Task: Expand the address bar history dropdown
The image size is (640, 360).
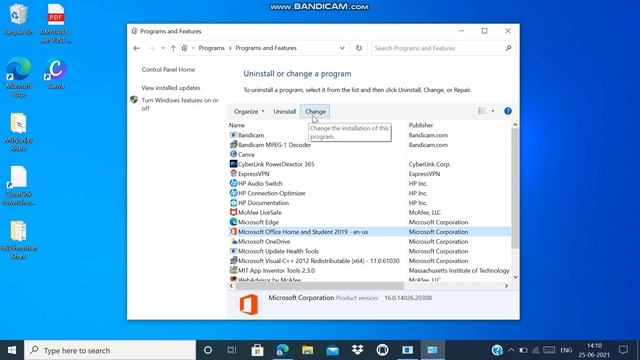Action: point(342,48)
